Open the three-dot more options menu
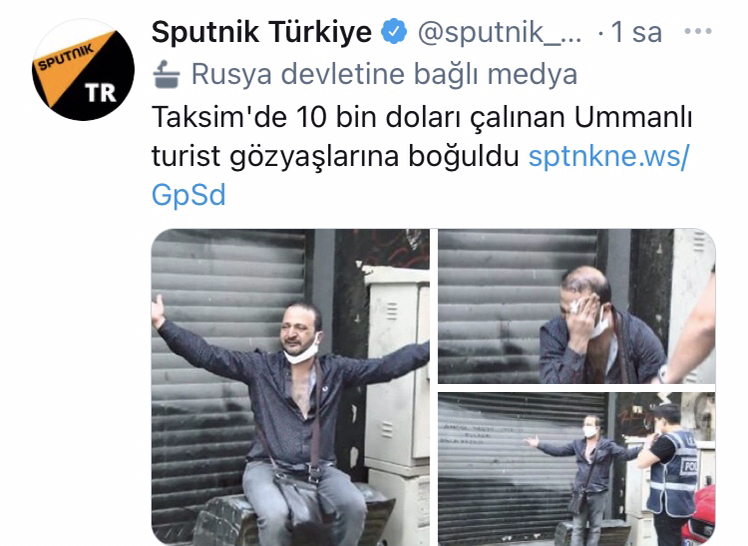 pyautogui.click(x=698, y=31)
